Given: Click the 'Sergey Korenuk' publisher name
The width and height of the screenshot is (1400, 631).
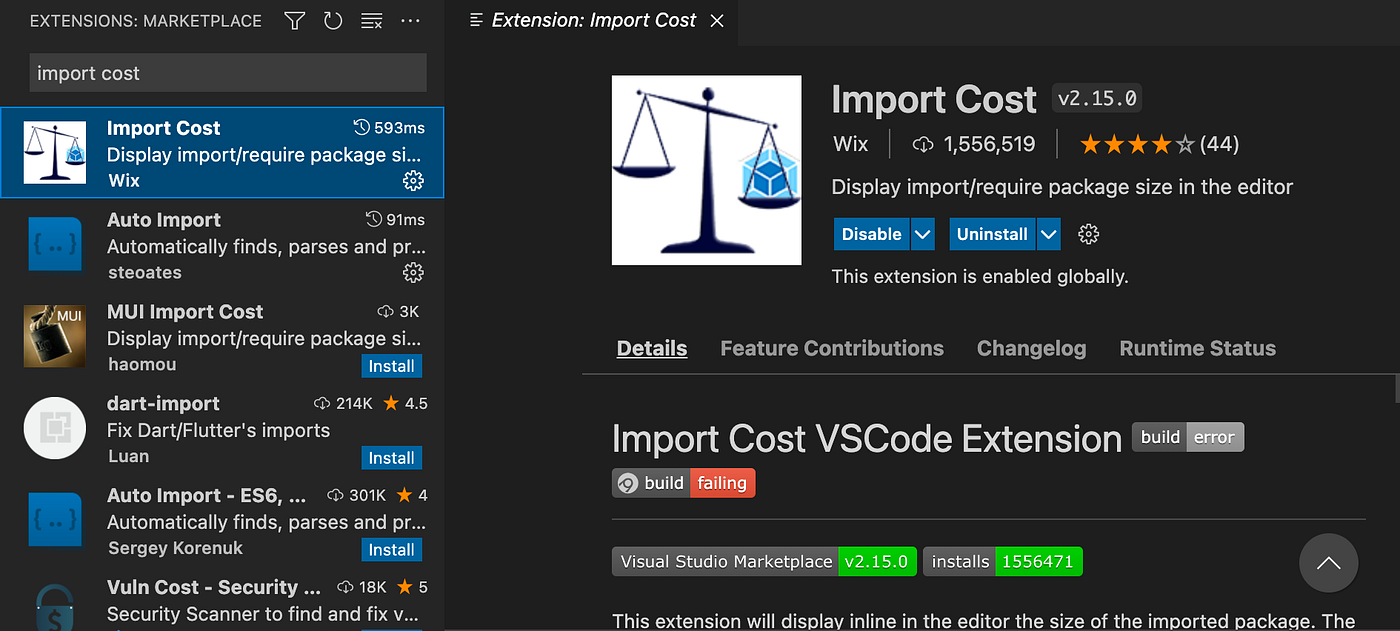Looking at the screenshot, I should 175,549.
